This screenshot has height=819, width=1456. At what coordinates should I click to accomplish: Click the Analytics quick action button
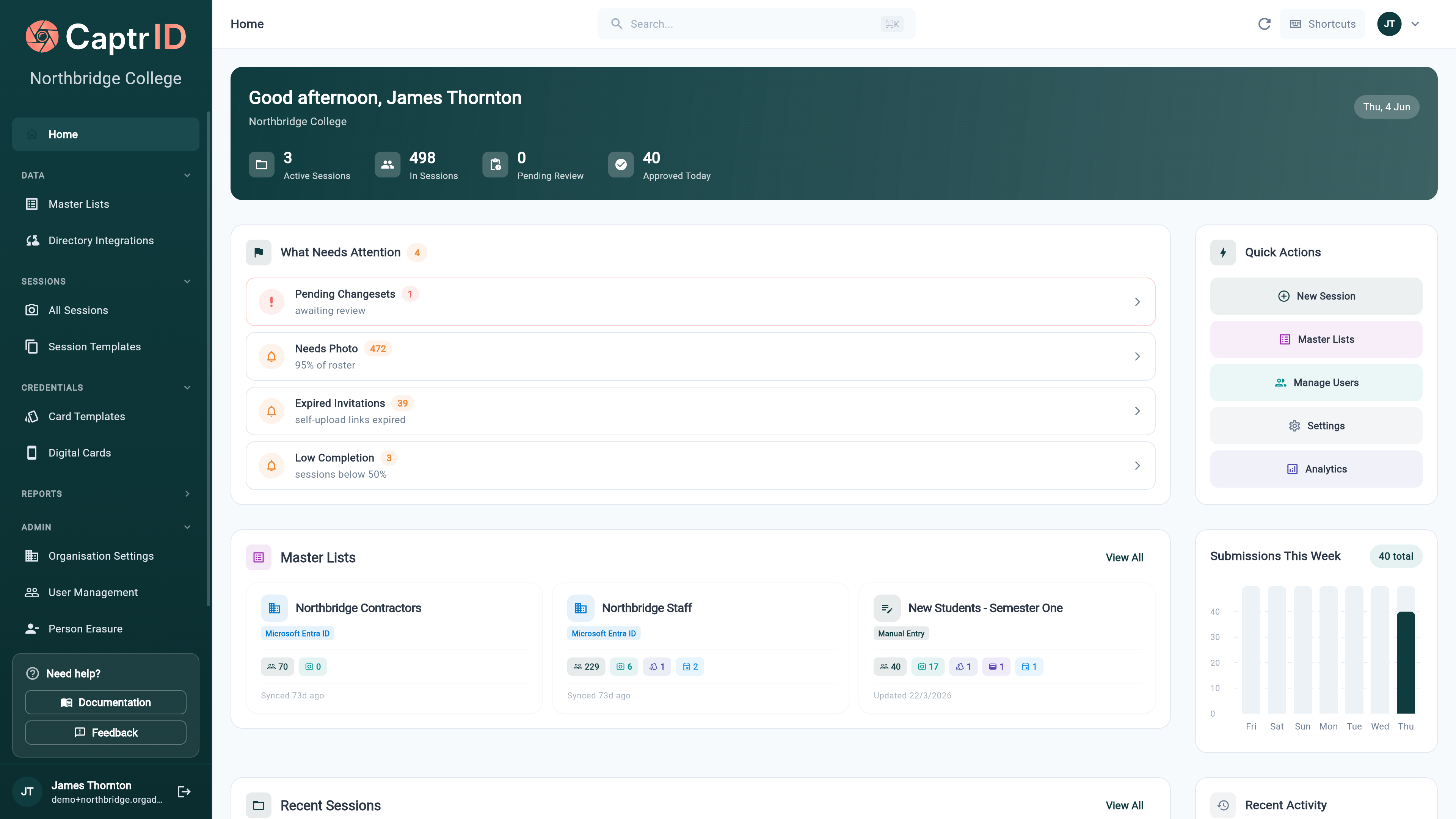[1316, 469]
